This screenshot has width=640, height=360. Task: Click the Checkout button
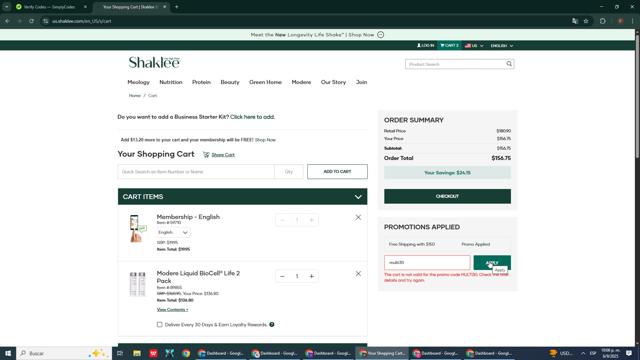(x=447, y=196)
